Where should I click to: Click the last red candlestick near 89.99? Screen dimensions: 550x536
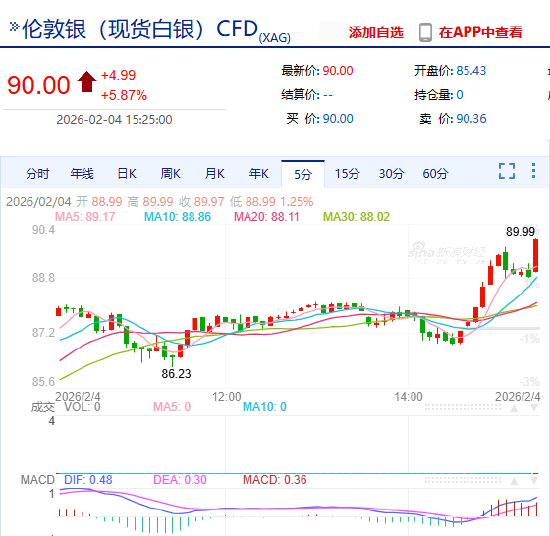536,255
